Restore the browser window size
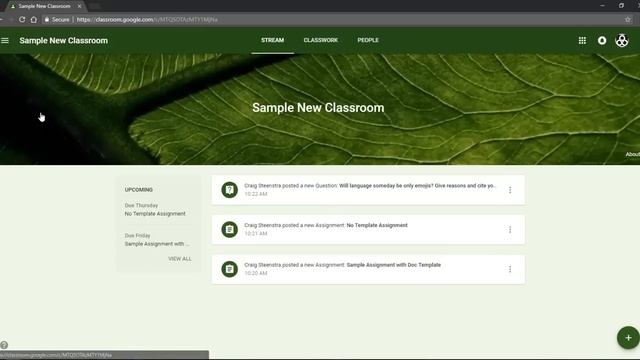The width and height of the screenshot is (640, 360). click(x=621, y=6)
